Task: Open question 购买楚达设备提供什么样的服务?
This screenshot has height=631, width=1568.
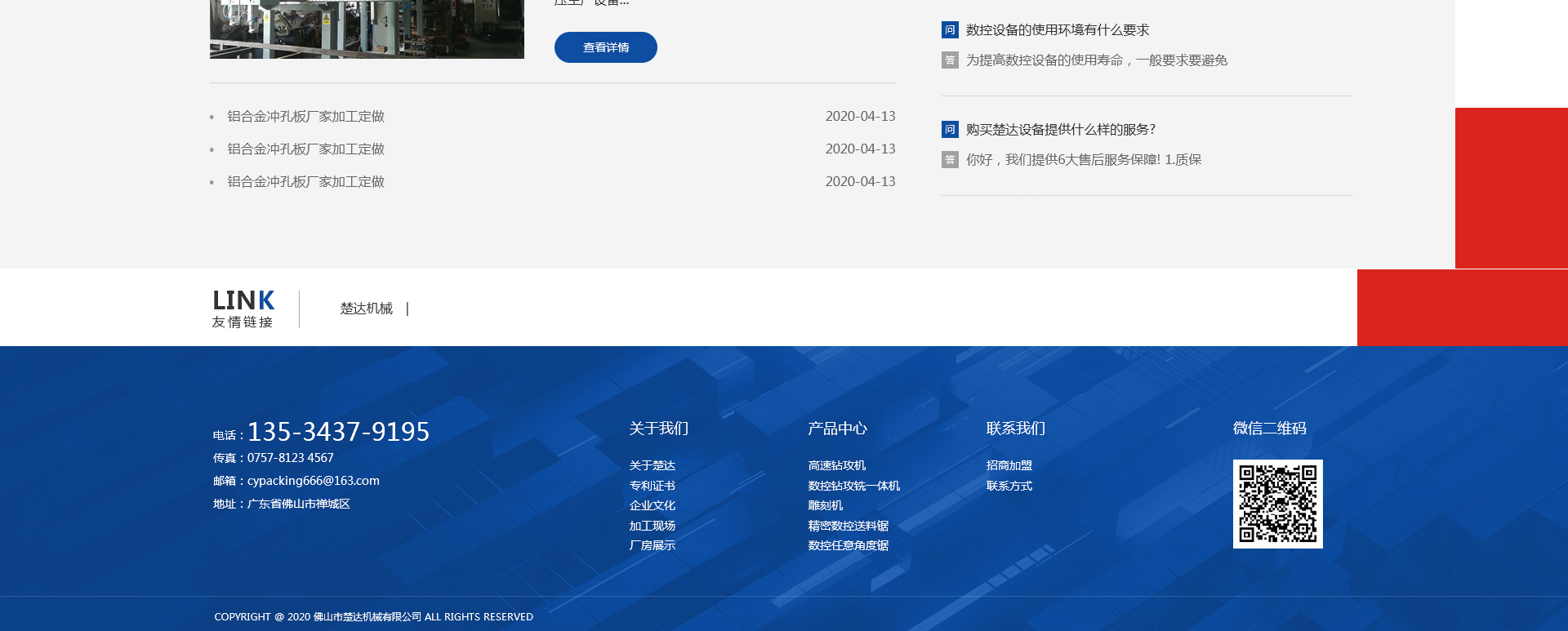Action: coord(1060,130)
